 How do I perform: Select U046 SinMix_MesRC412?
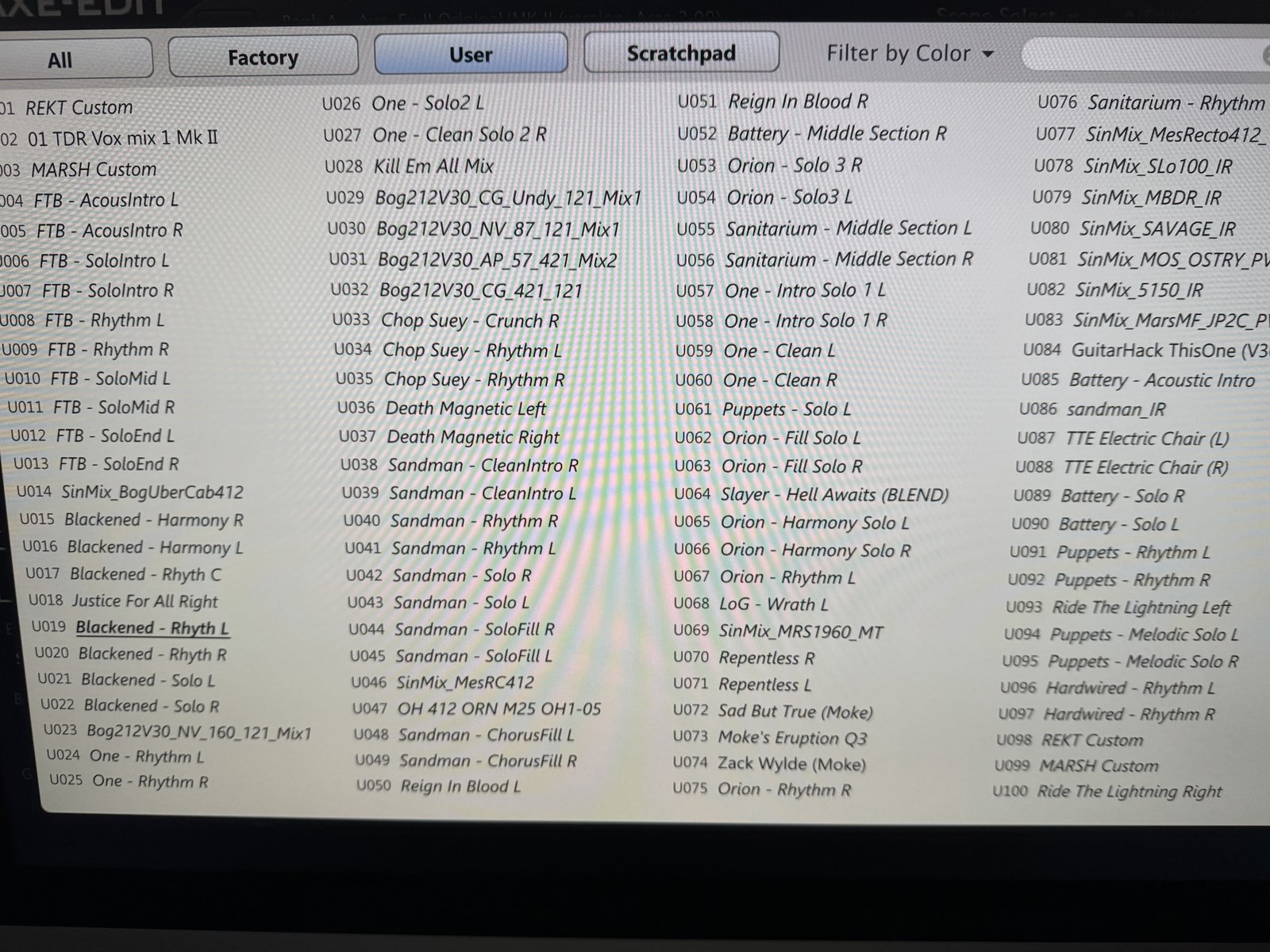point(443,682)
